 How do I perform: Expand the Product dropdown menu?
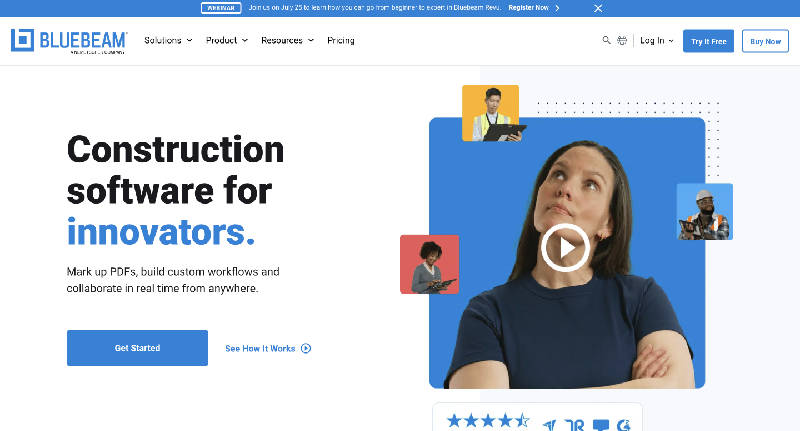227,41
